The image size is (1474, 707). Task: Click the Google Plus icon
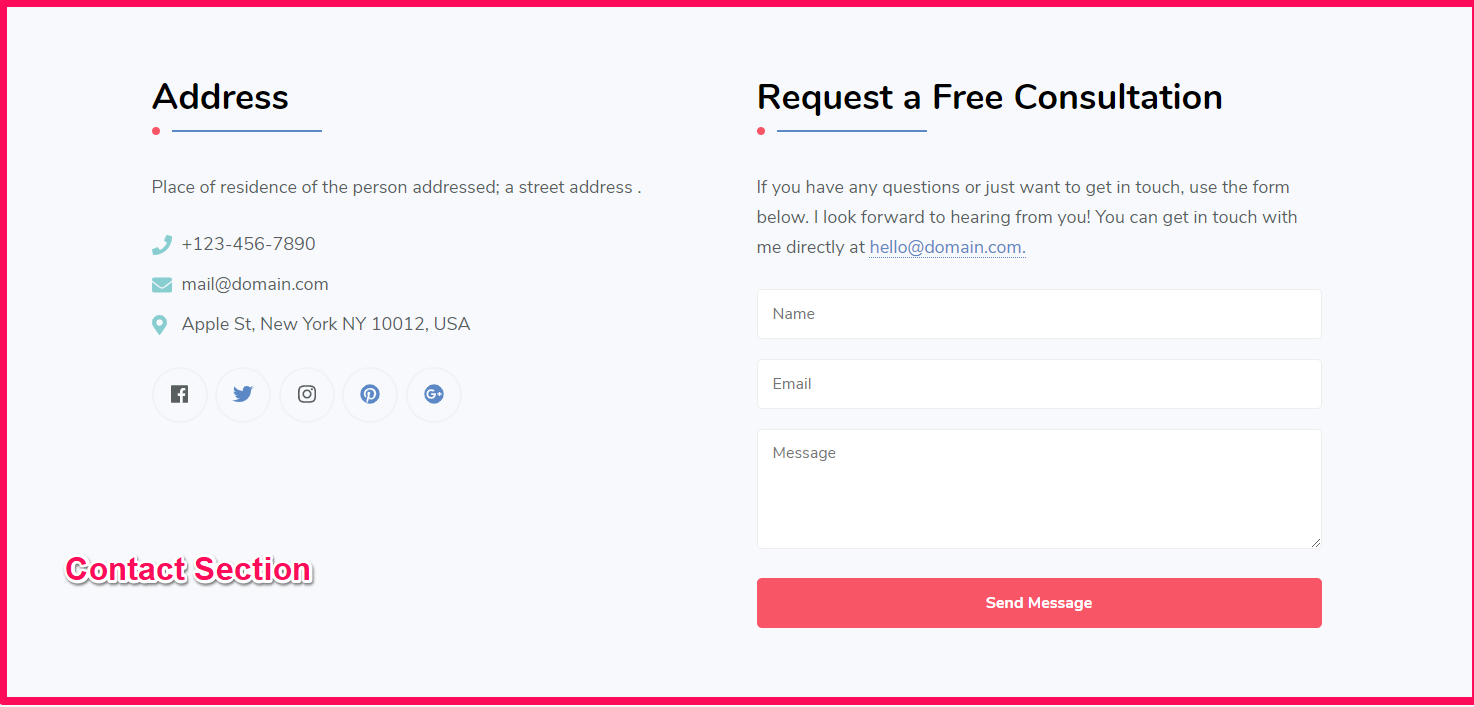[x=434, y=394]
